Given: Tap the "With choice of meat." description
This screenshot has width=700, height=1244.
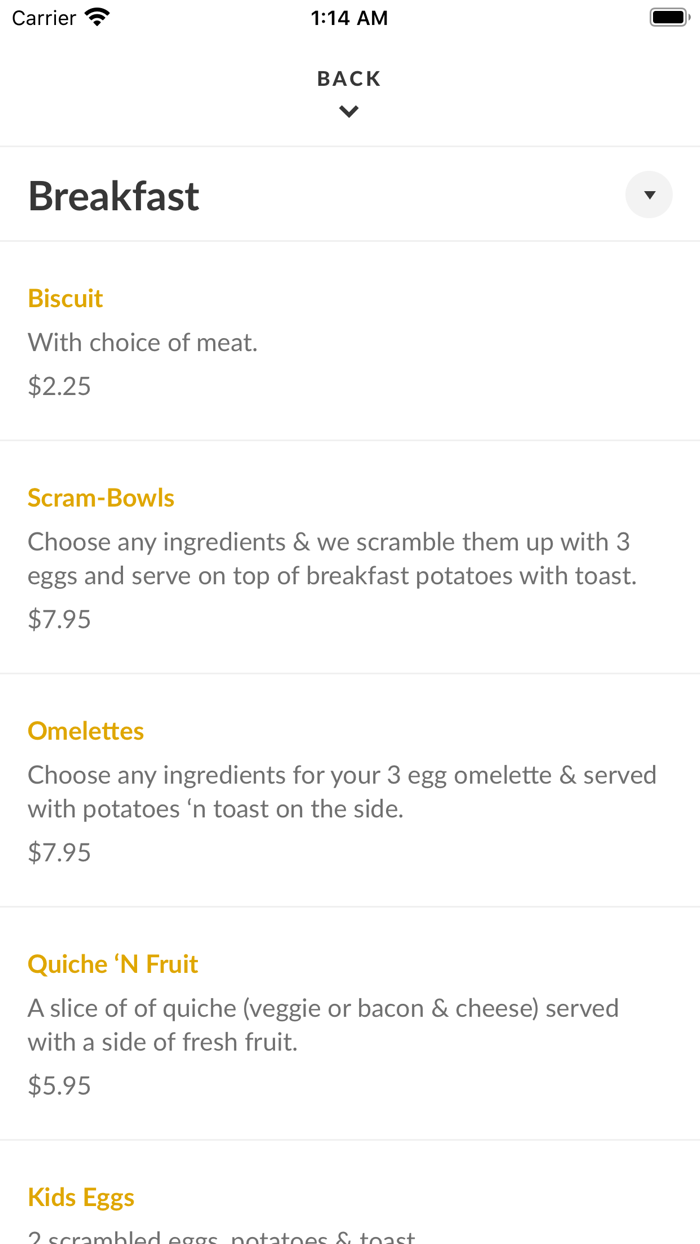Looking at the screenshot, I should [143, 343].
